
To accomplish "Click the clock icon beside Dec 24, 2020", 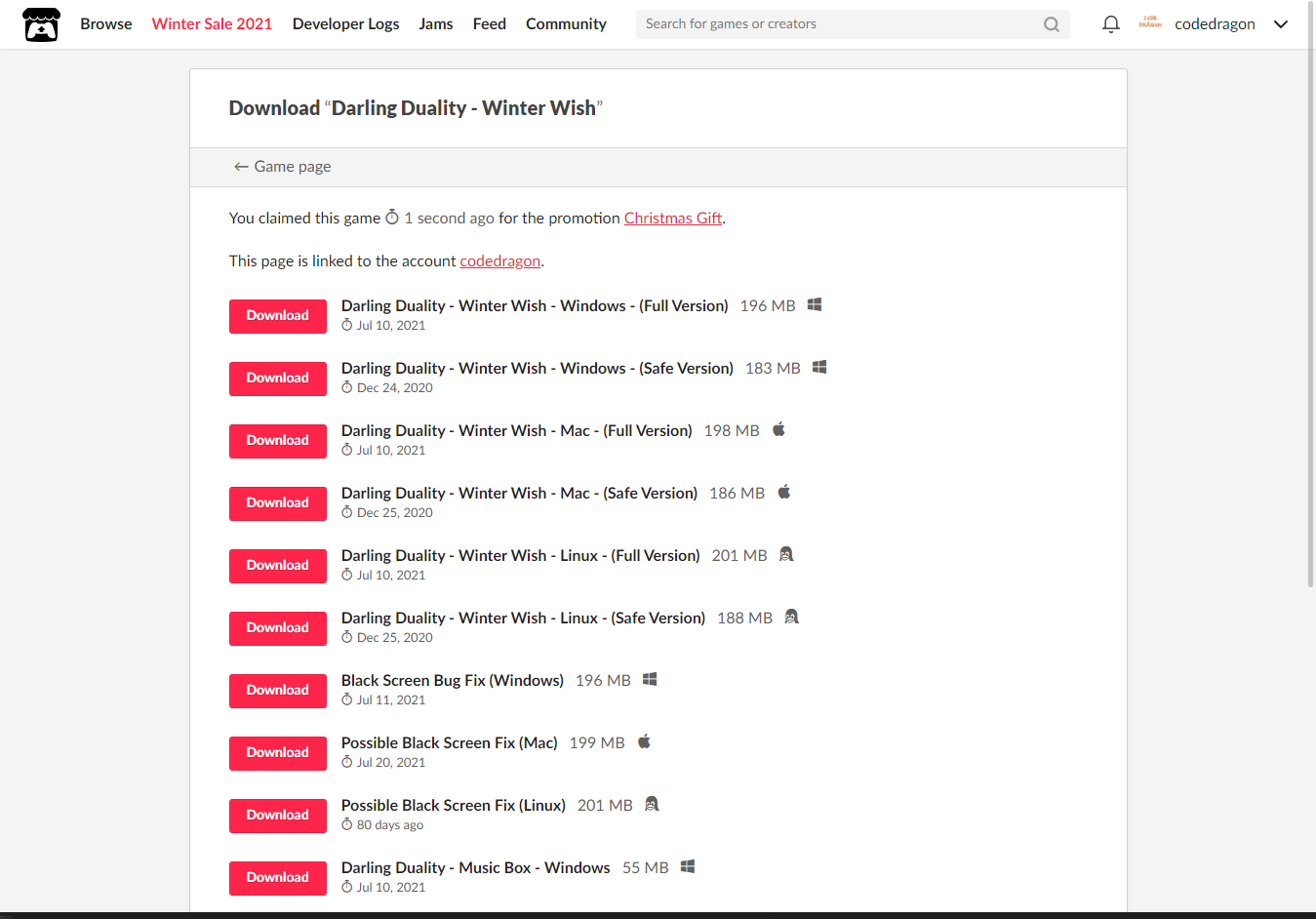I will (346, 387).
